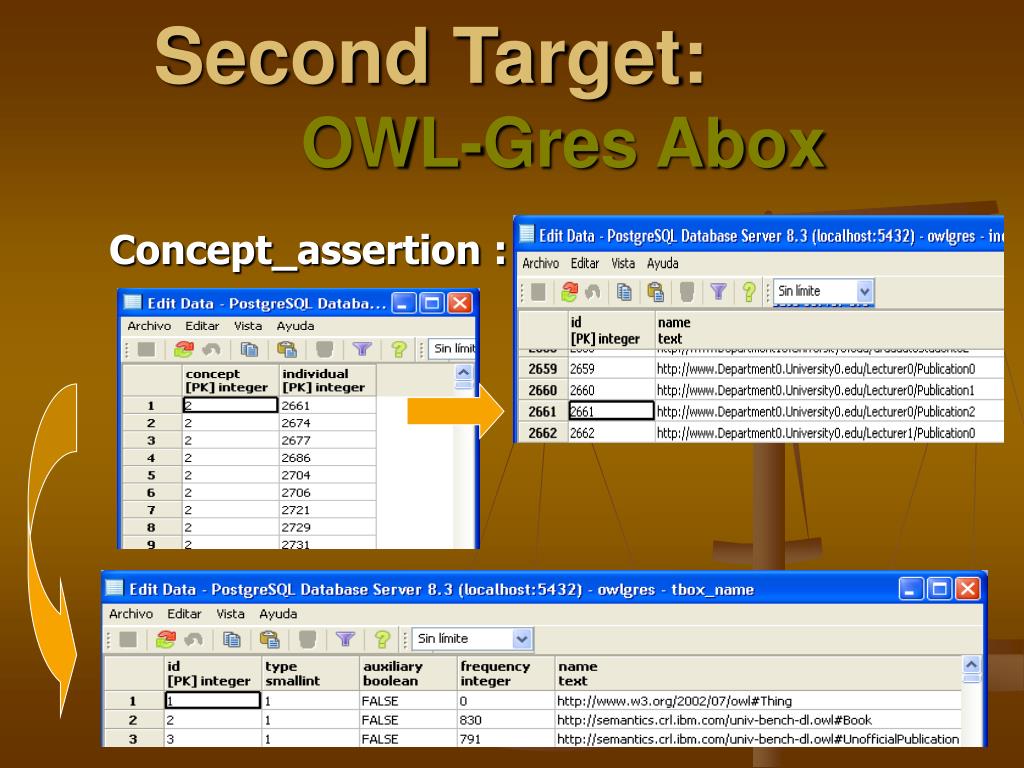Image resolution: width=1024 pixels, height=768 pixels.
Task: Click Paste icon in individual name window
Action: point(656,292)
